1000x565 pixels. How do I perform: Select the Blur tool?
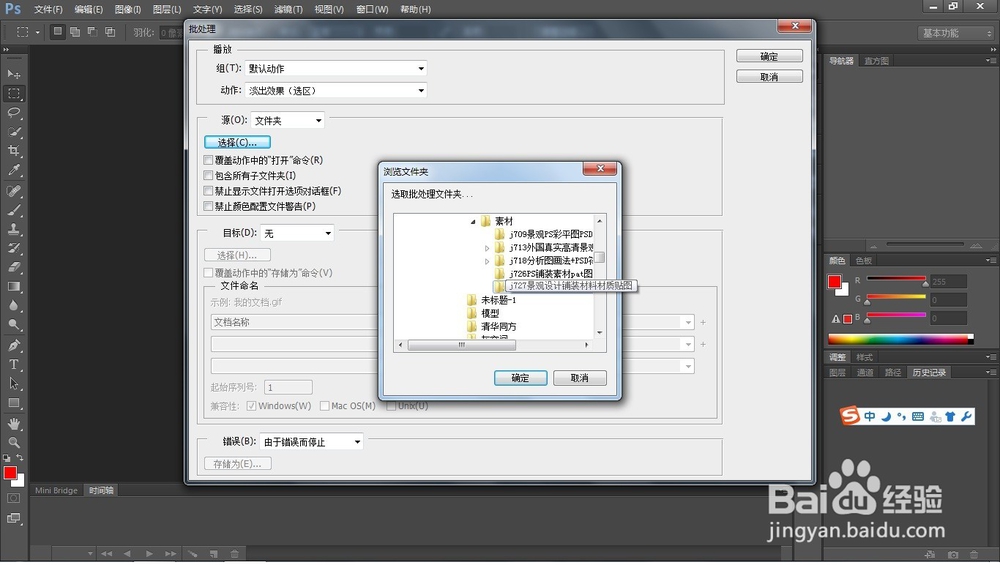(13, 306)
